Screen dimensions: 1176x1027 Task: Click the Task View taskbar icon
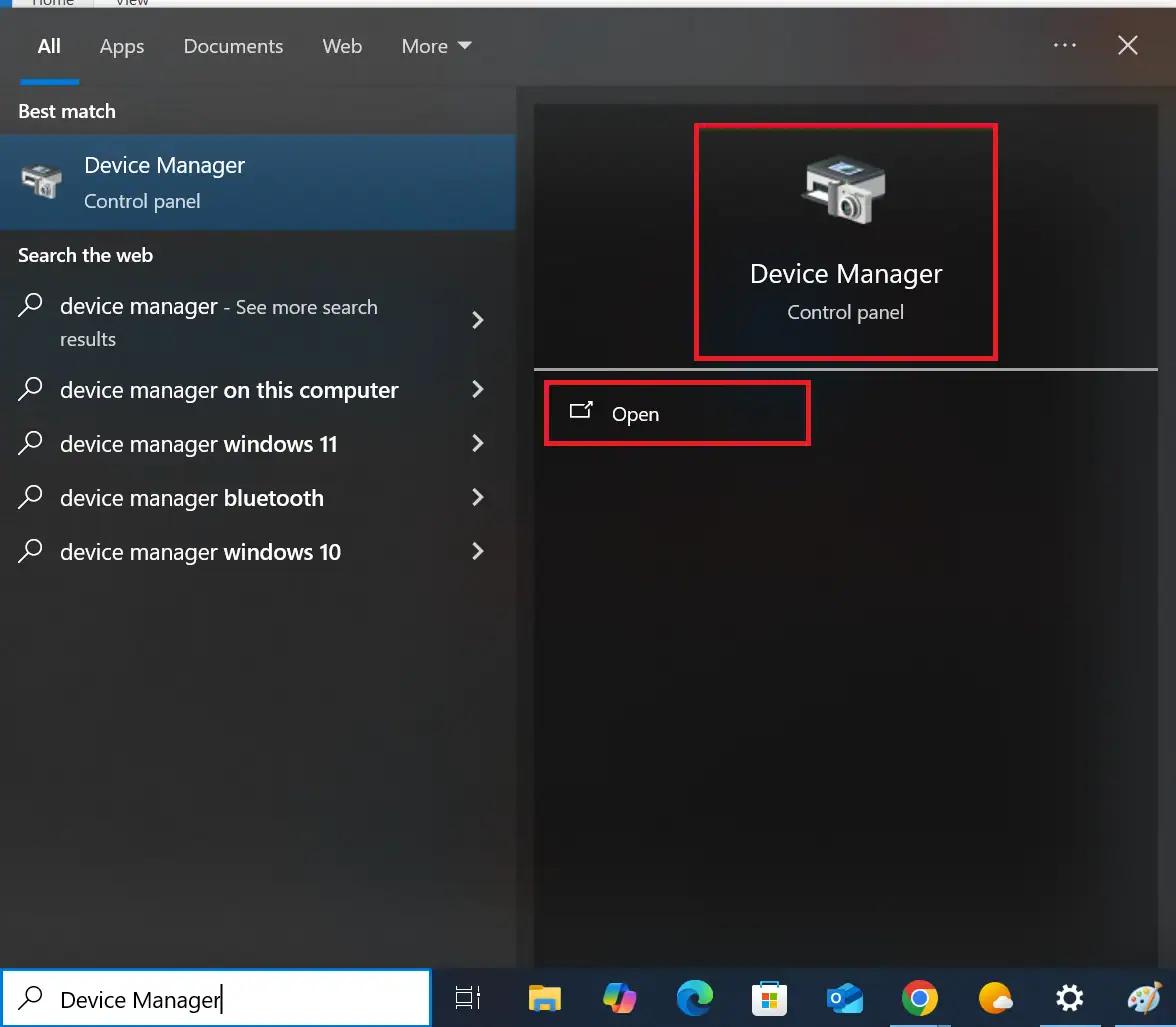coord(468,998)
